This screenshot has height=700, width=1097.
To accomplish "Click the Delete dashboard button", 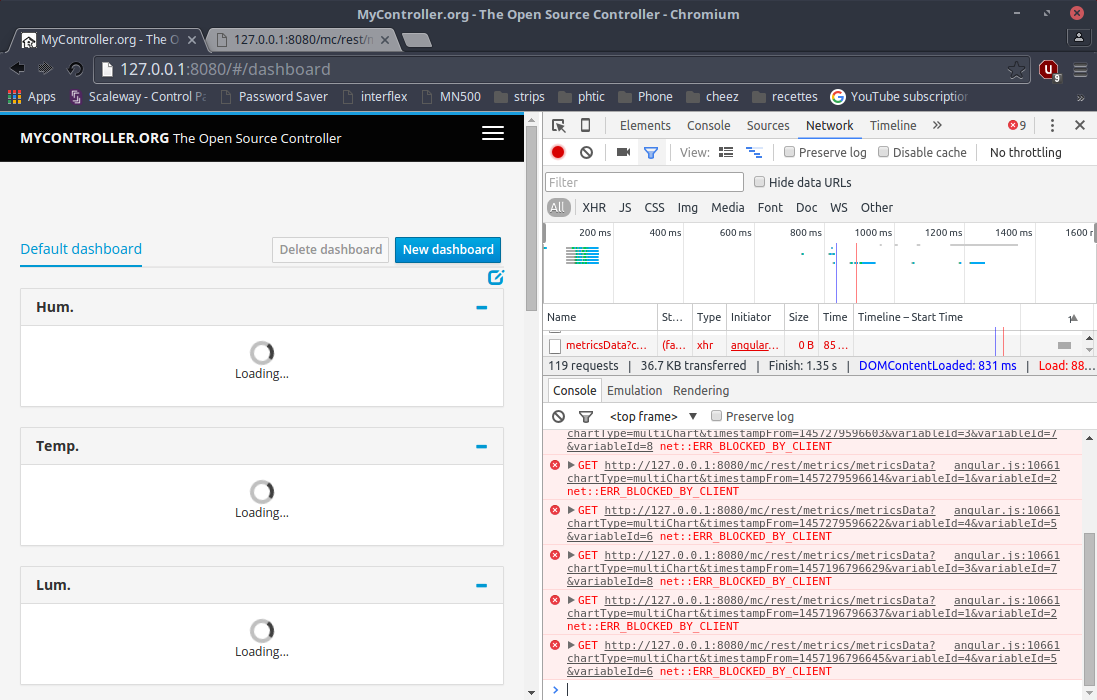I will click(x=330, y=250).
